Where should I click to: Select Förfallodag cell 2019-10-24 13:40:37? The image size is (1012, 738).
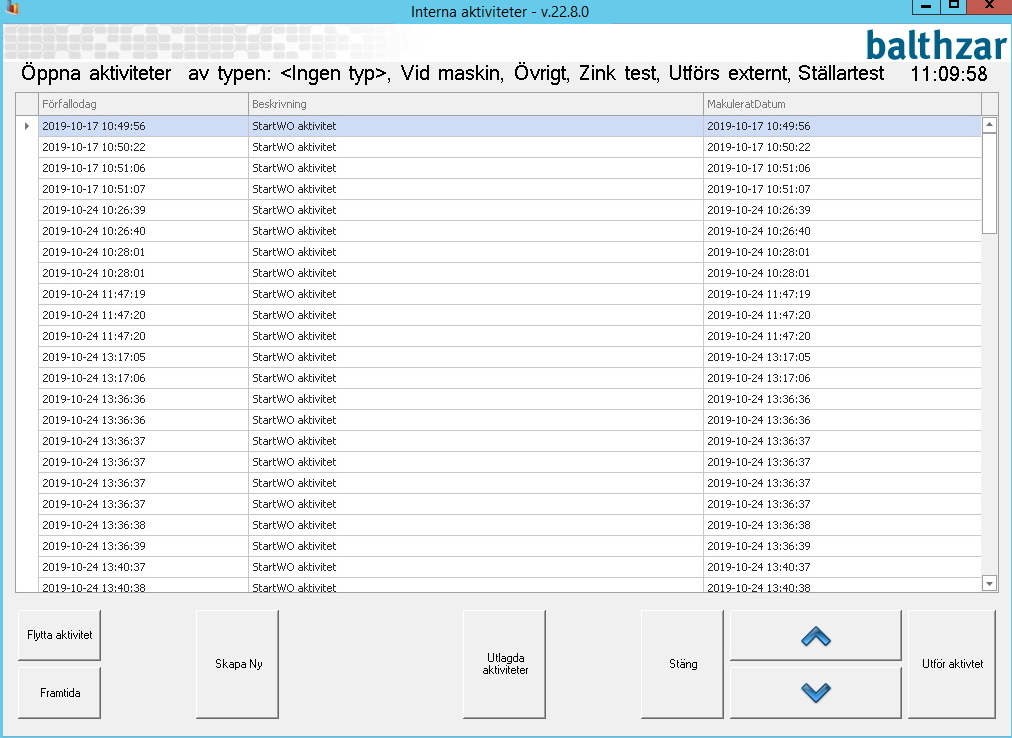coord(143,567)
